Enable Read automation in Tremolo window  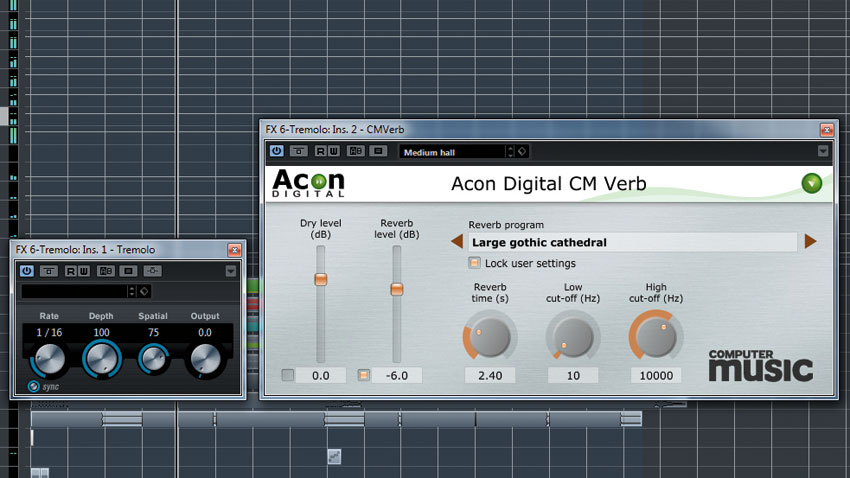point(70,270)
